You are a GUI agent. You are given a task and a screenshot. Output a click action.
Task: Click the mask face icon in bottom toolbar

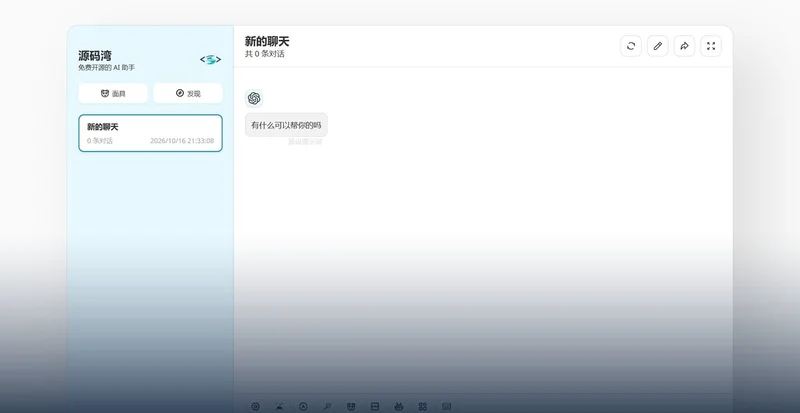tap(351, 406)
